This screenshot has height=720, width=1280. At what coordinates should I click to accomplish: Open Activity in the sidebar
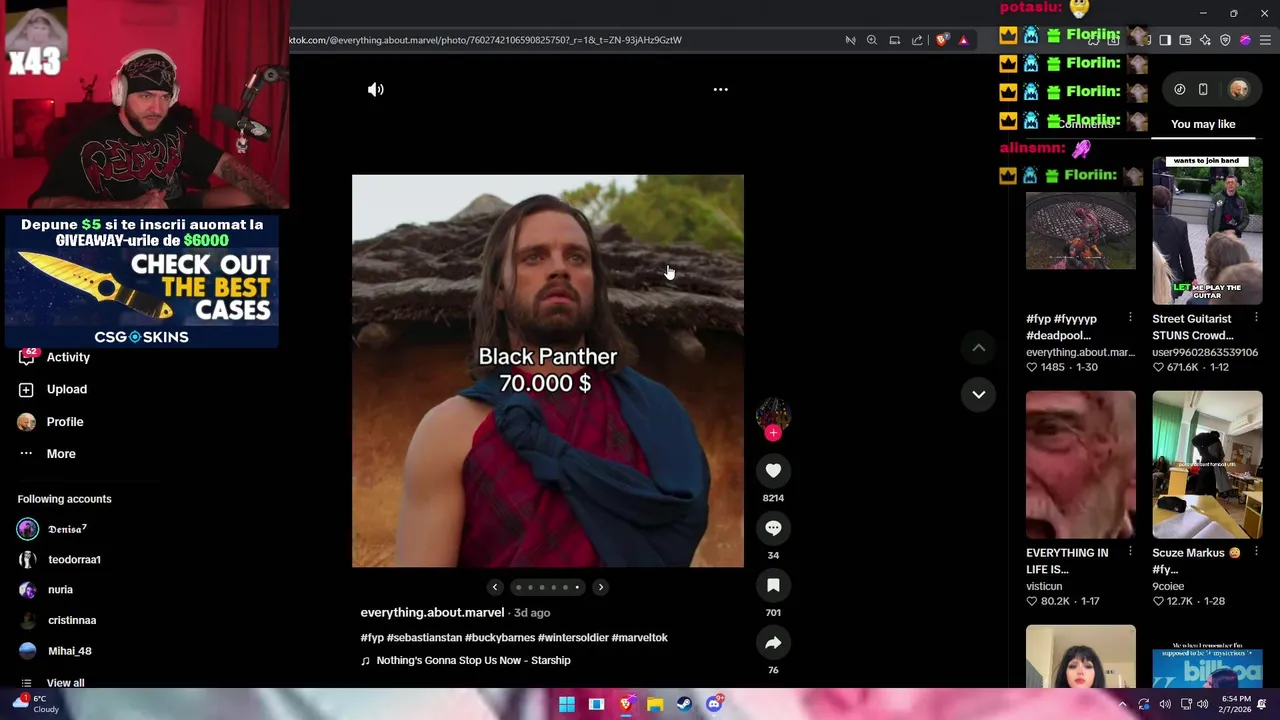click(68, 357)
